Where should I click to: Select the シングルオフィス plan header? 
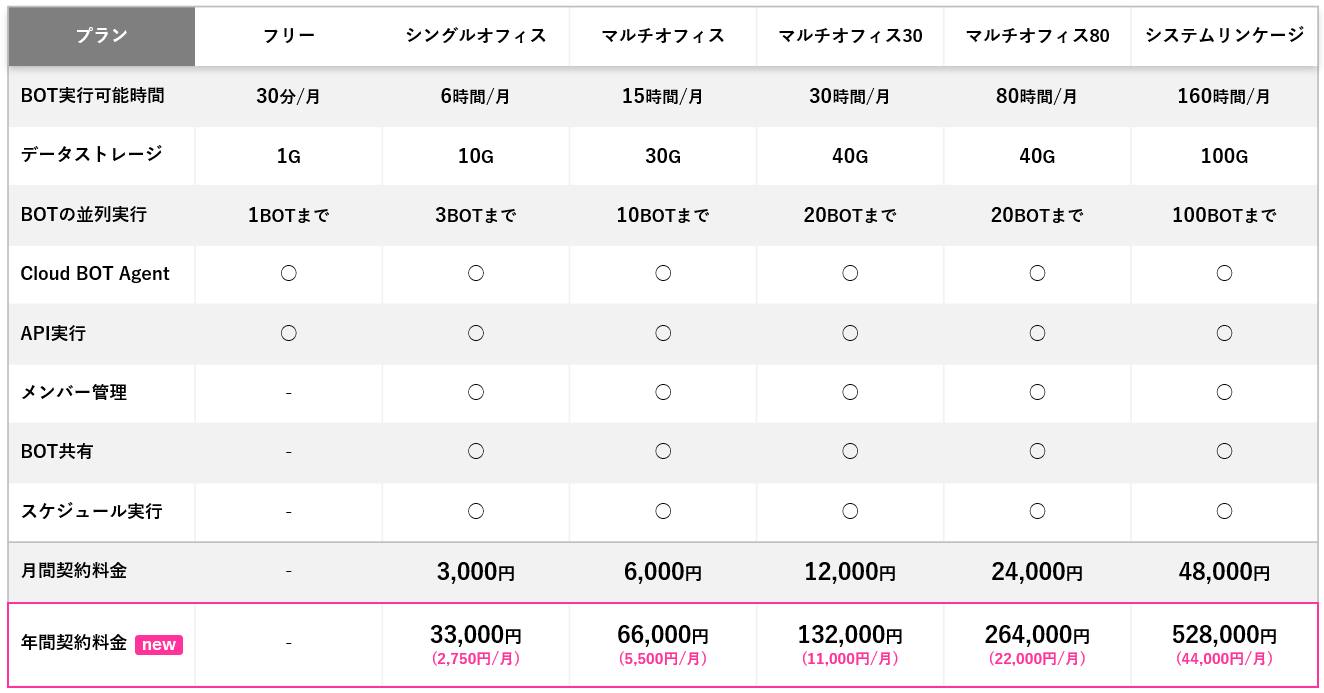476,36
